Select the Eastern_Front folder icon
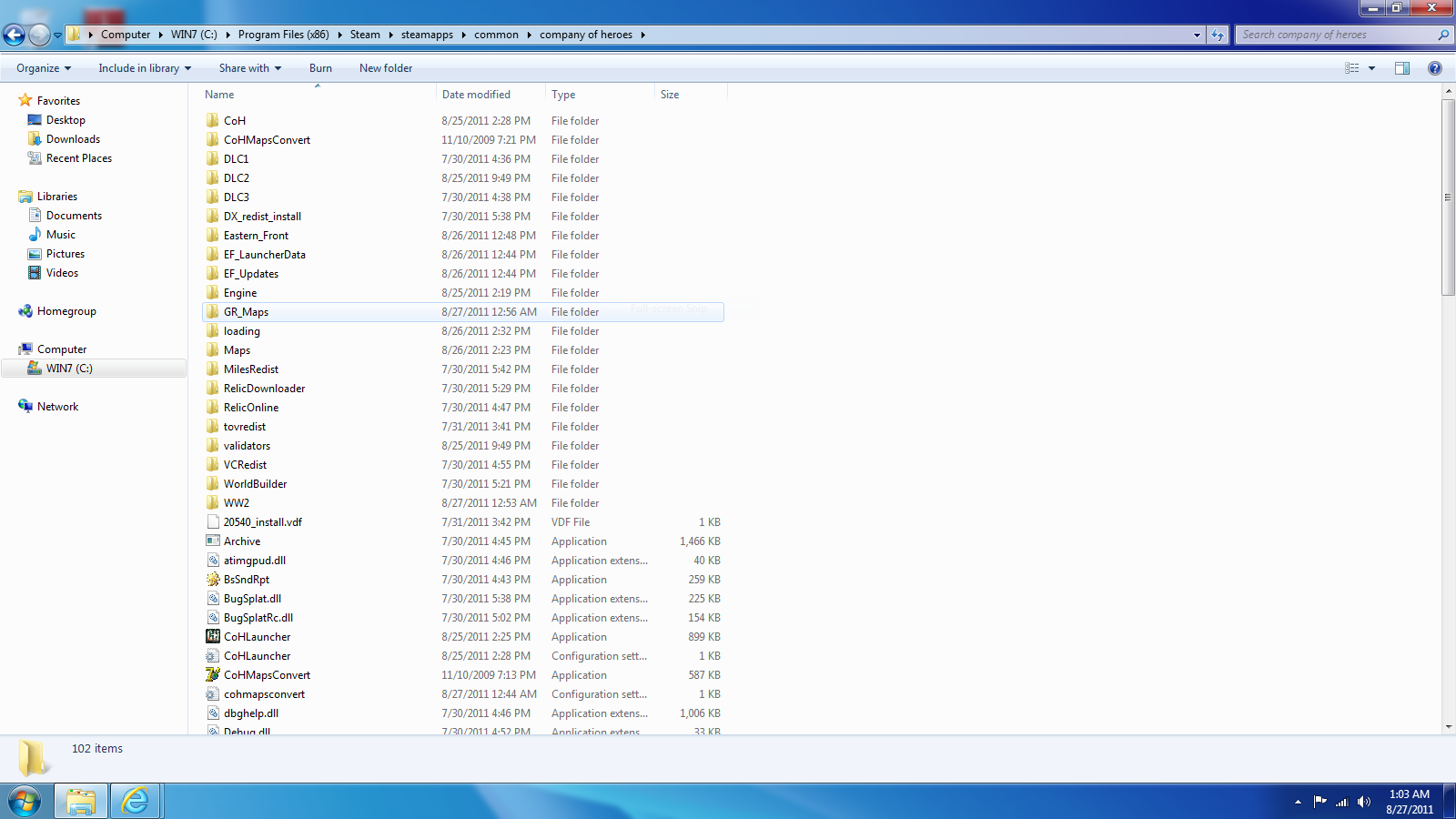1456x819 pixels. 213,235
